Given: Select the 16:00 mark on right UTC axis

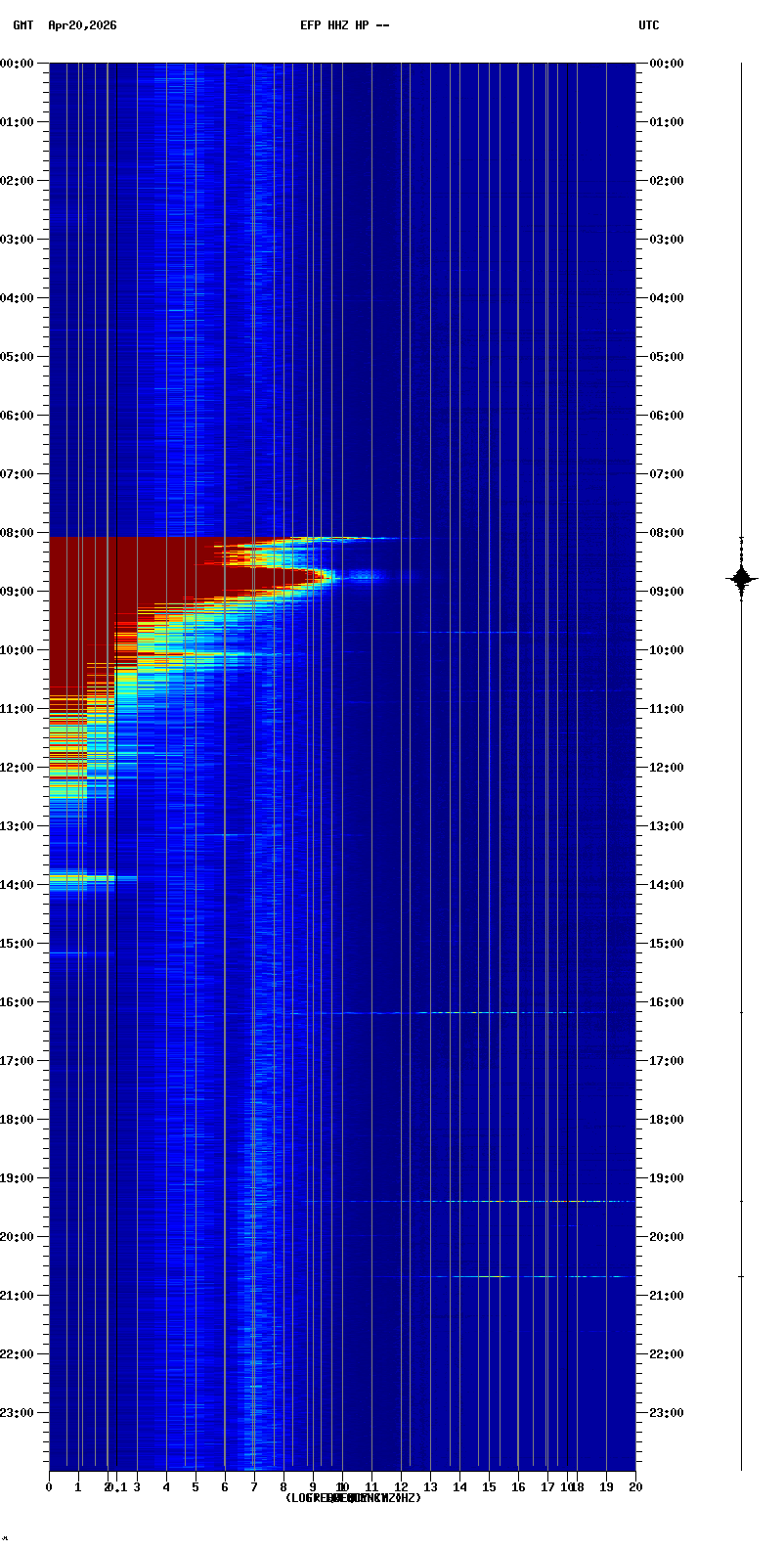Looking at the screenshot, I should (668, 1002).
